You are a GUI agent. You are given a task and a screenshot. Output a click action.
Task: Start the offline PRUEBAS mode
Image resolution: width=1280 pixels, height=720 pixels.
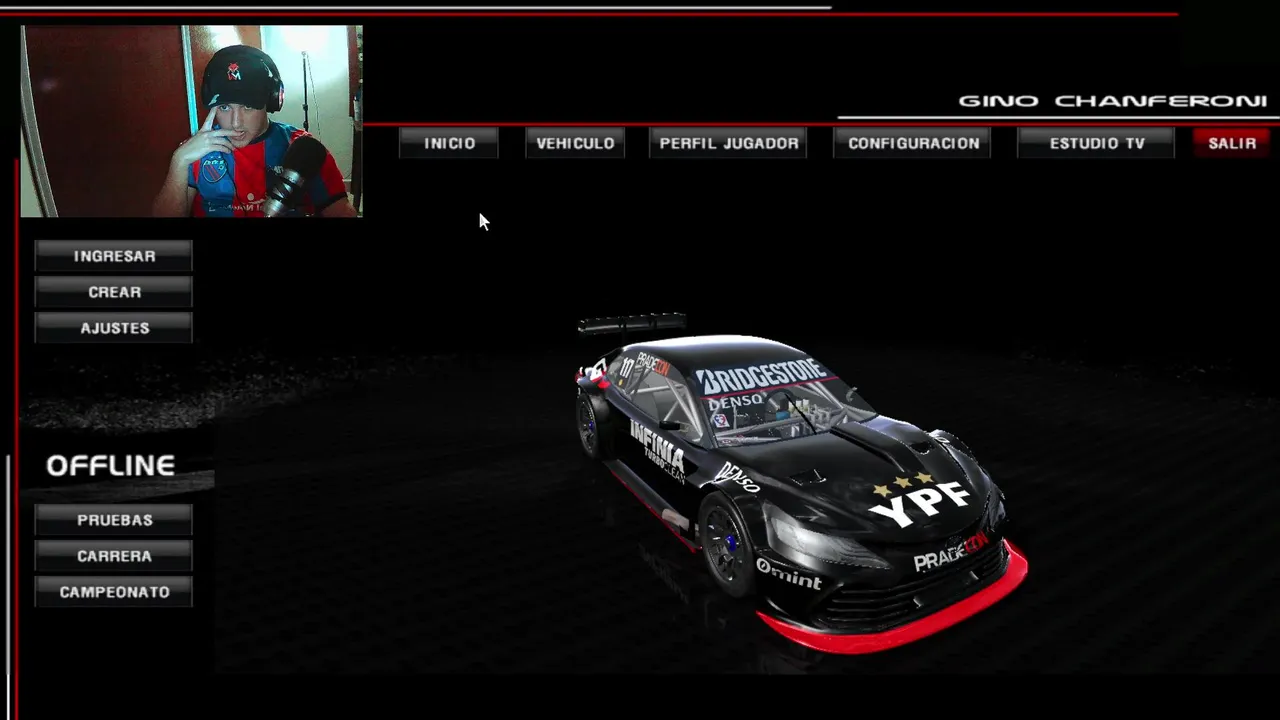(x=114, y=520)
